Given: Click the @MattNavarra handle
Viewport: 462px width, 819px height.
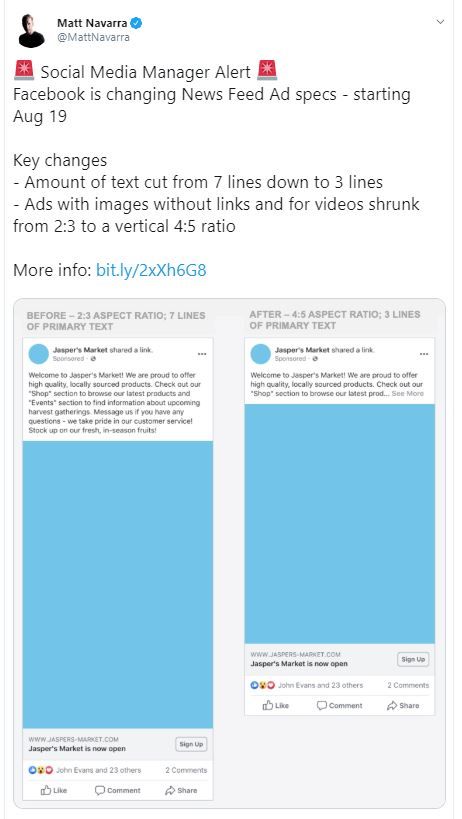Looking at the screenshot, I should (93, 38).
